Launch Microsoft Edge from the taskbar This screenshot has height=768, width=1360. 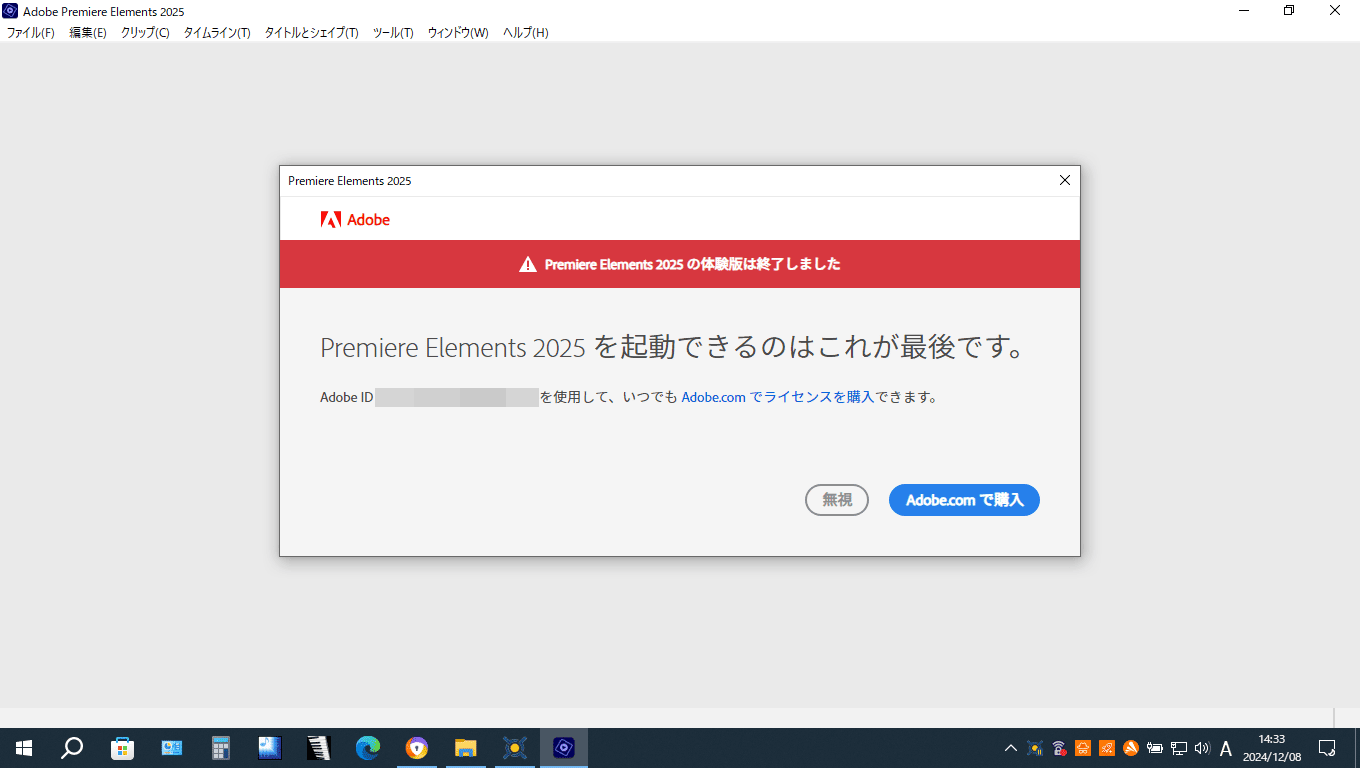point(368,748)
